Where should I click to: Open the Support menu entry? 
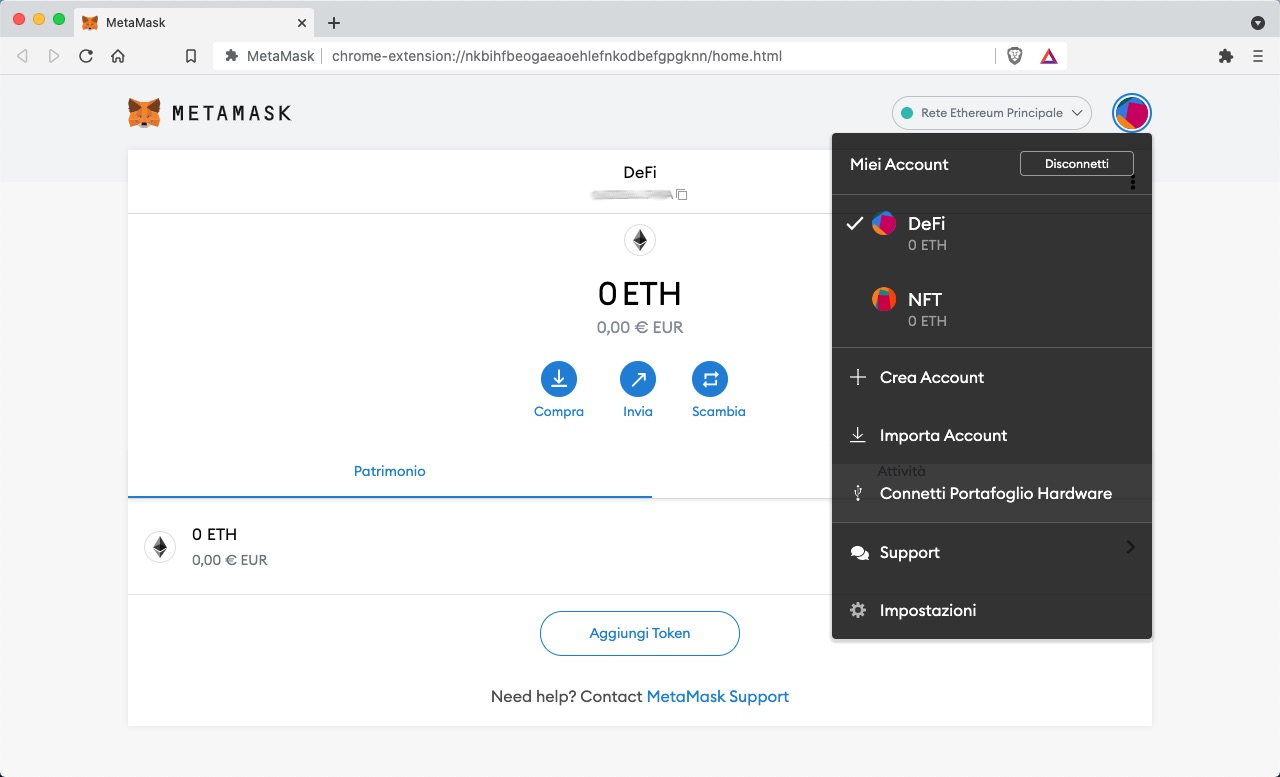tap(992, 552)
